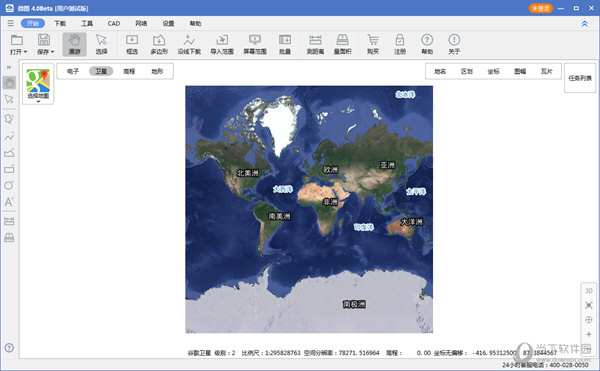Click the 导入范围 import range icon
600x371 pixels.
pyautogui.click(x=222, y=44)
